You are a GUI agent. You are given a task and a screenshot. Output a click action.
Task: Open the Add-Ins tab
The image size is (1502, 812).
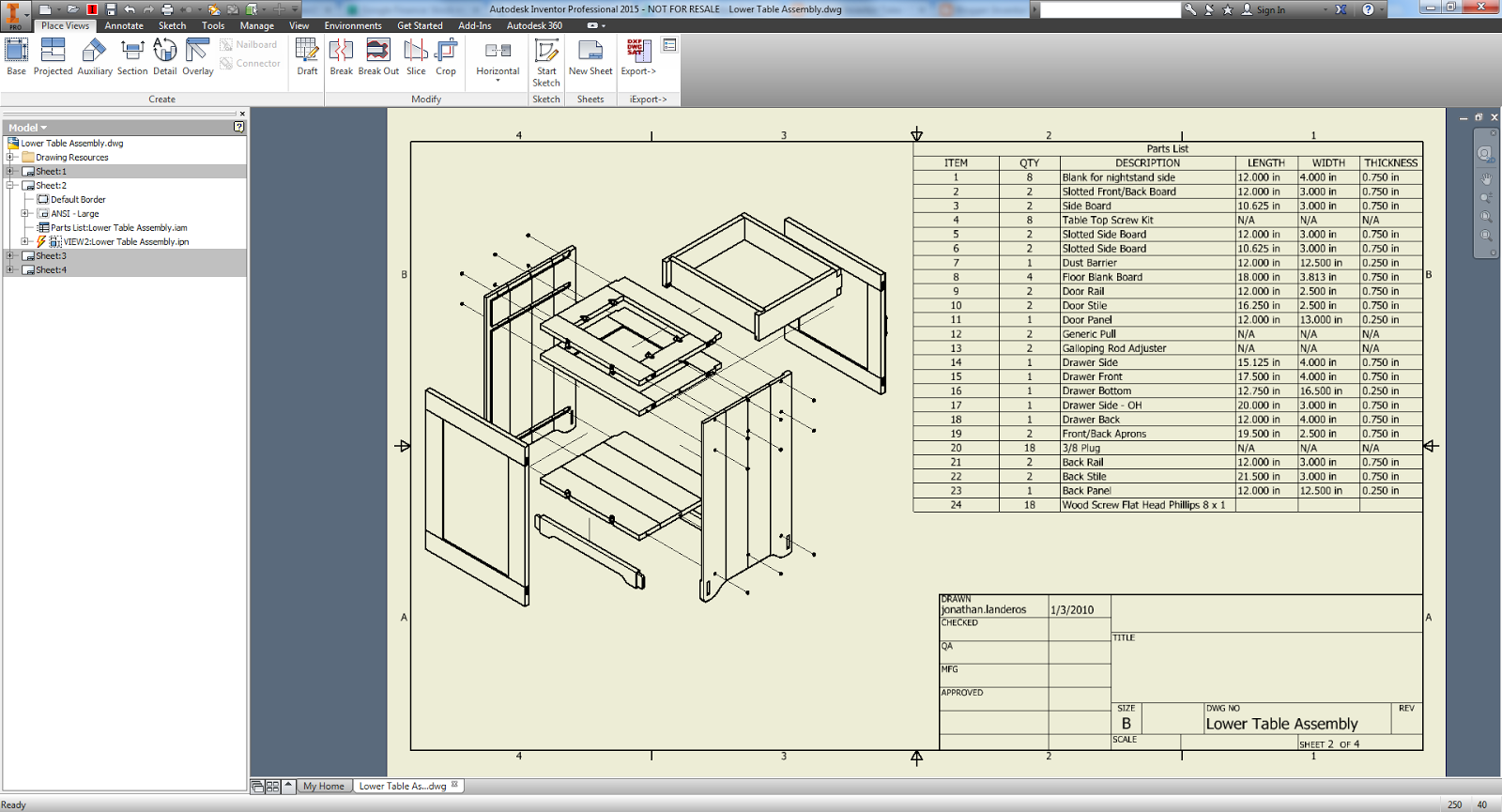(x=474, y=25)
